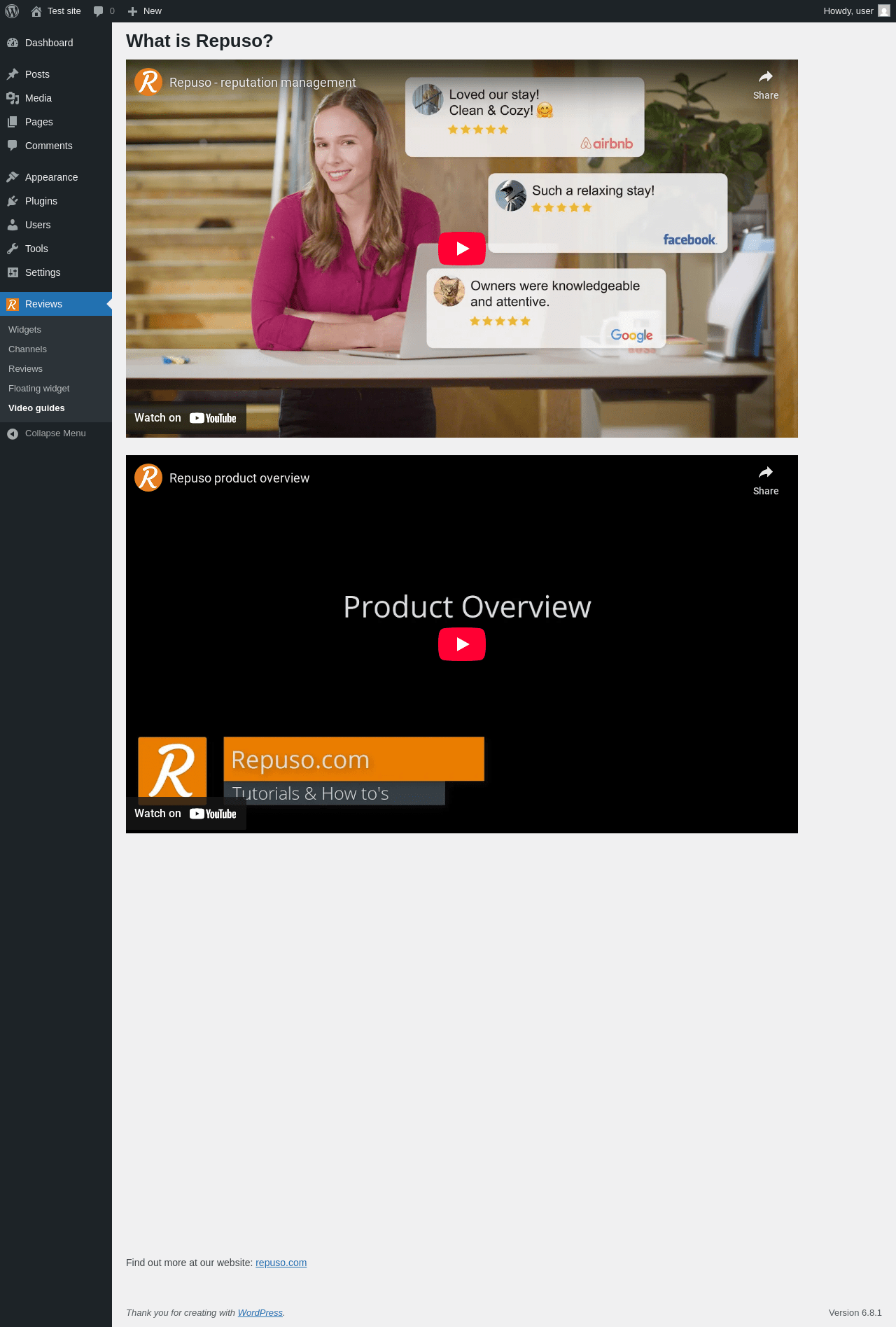Click the Plugins plug icon
896x1327 pixels.
(x=13, y=201)
